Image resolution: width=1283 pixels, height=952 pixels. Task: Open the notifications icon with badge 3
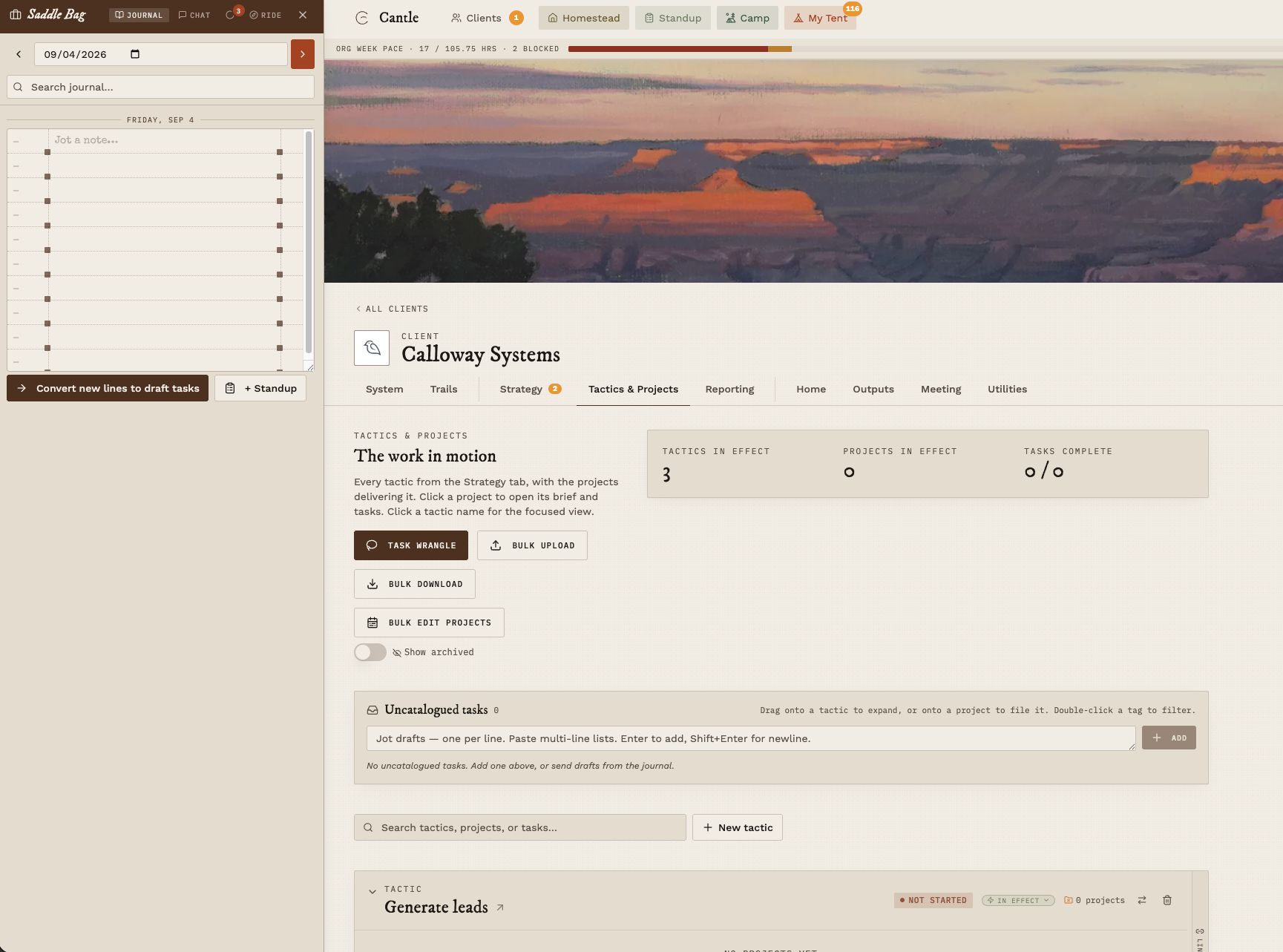(232, 14)
